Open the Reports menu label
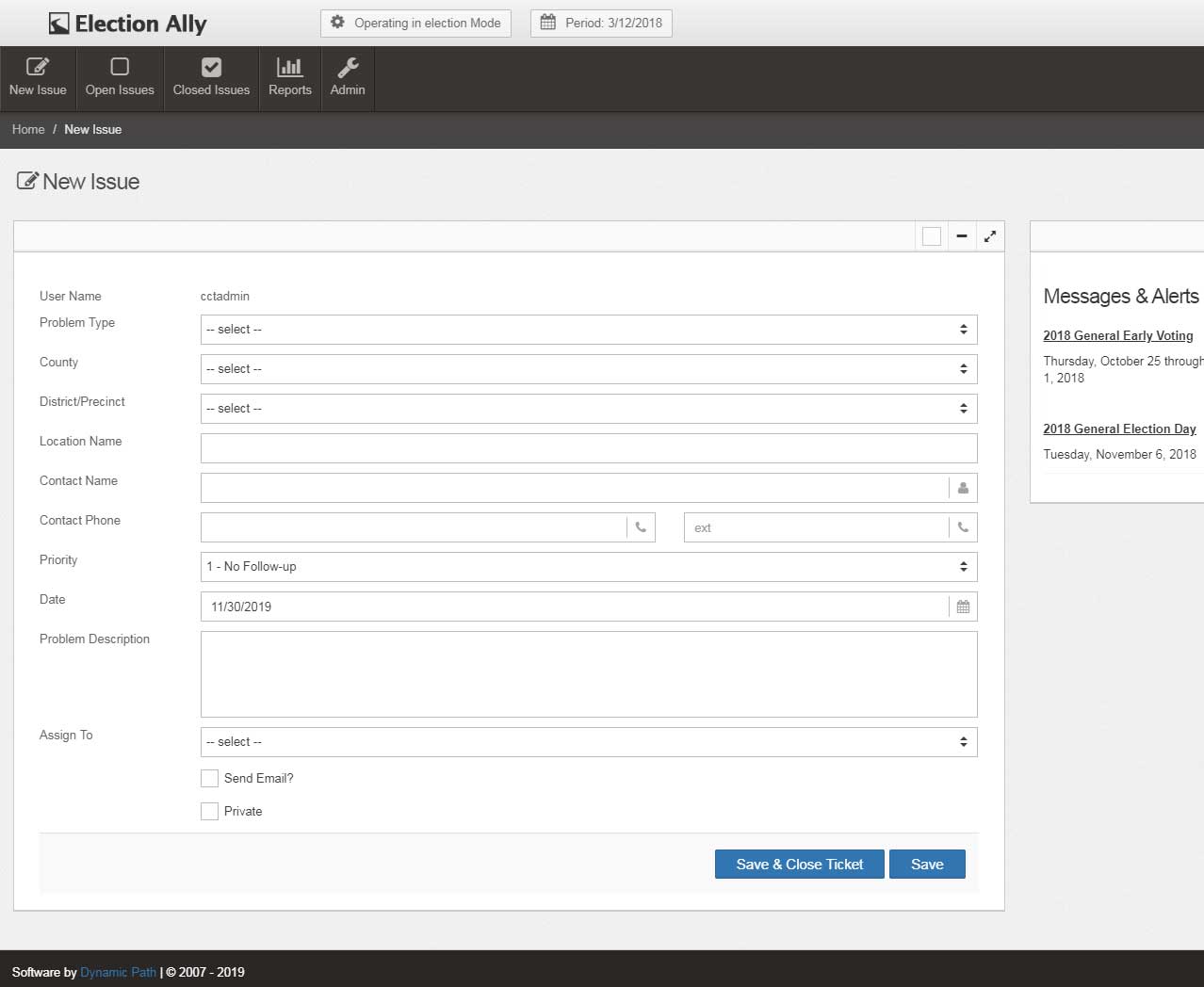Image resolution: width=1204 pixels, height=987 pixels. (290, 90)
